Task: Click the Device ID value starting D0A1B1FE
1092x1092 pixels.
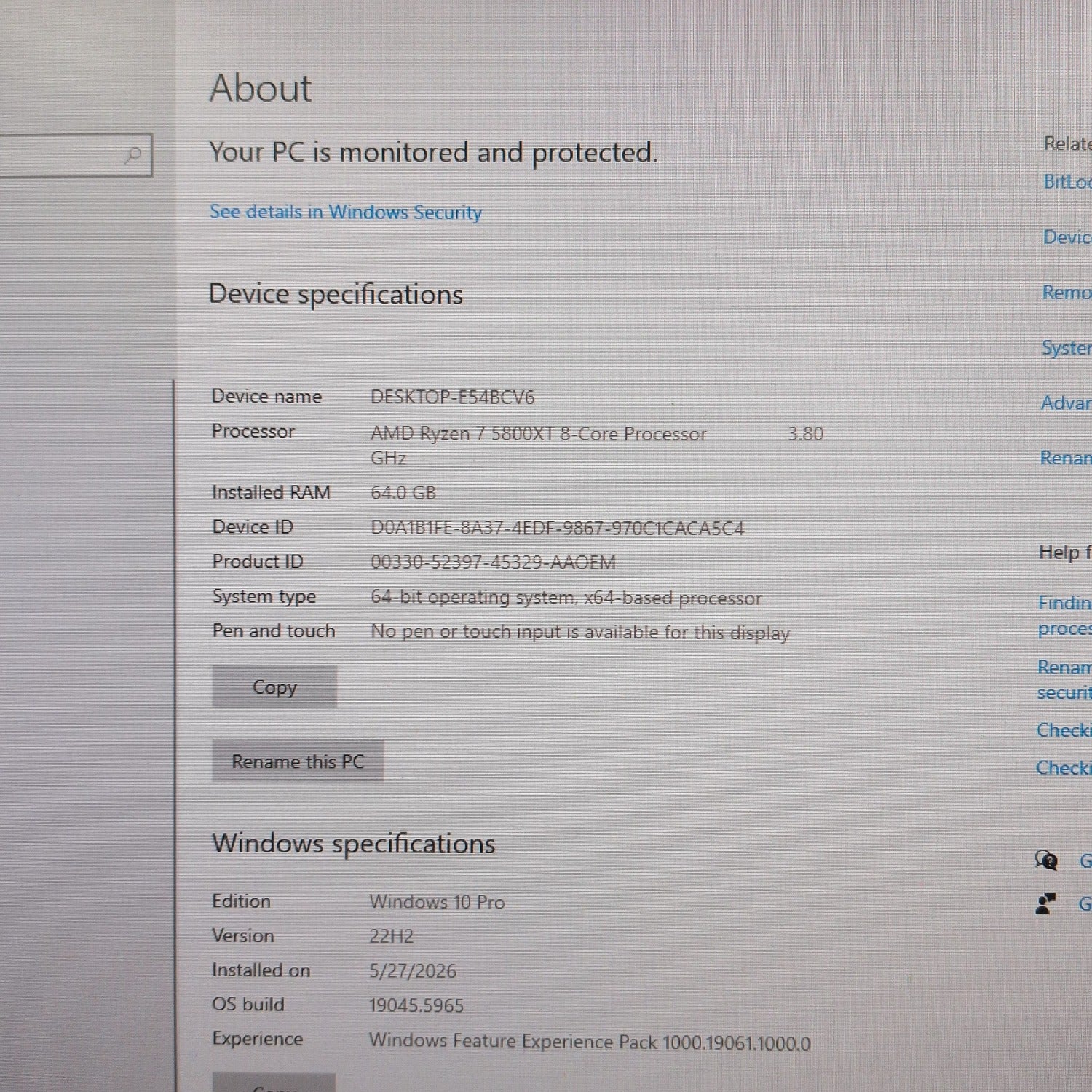Action: [x=558, y=528]
